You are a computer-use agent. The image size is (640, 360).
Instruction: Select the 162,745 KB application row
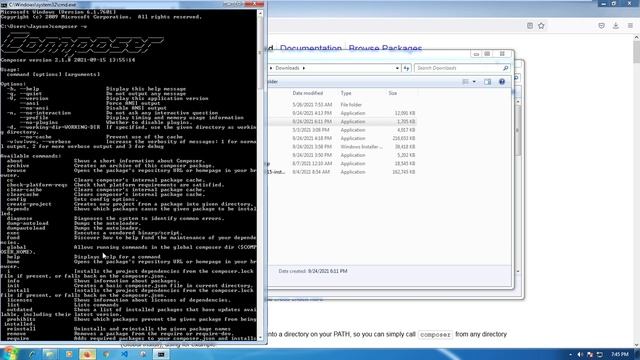click(342, 172)
